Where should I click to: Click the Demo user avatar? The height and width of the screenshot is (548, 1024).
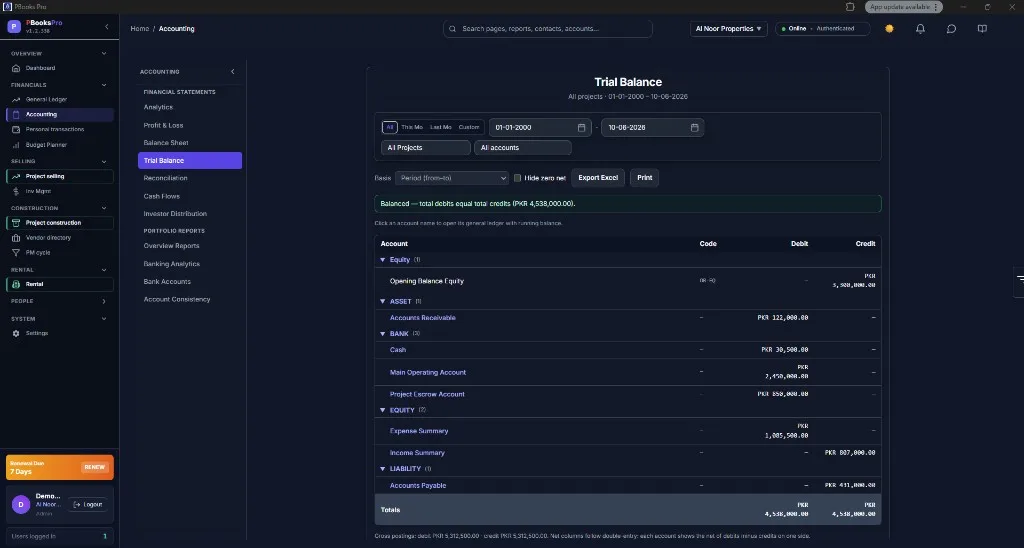coord(21,504)
